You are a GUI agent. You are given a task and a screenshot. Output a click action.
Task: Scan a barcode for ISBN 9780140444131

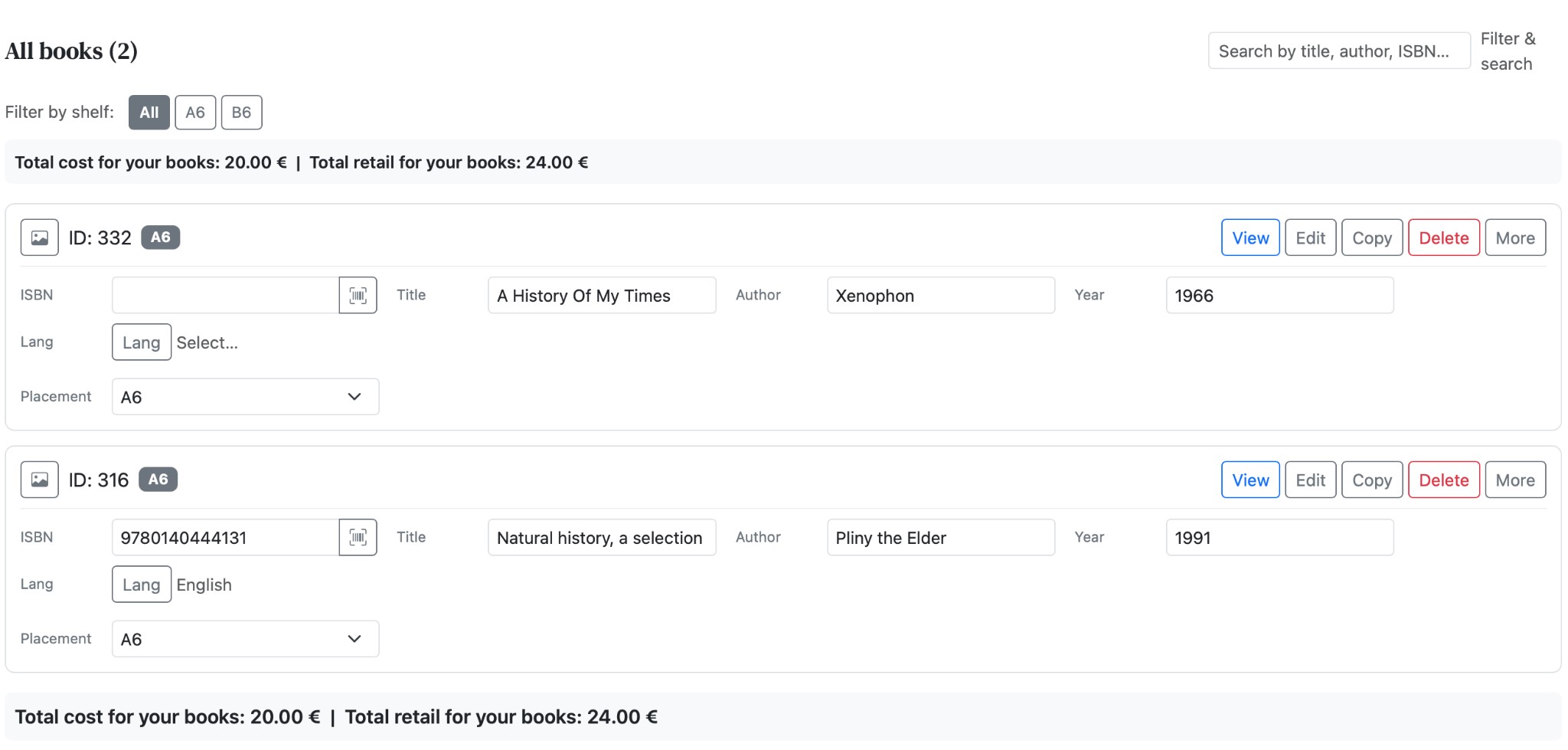357,537
